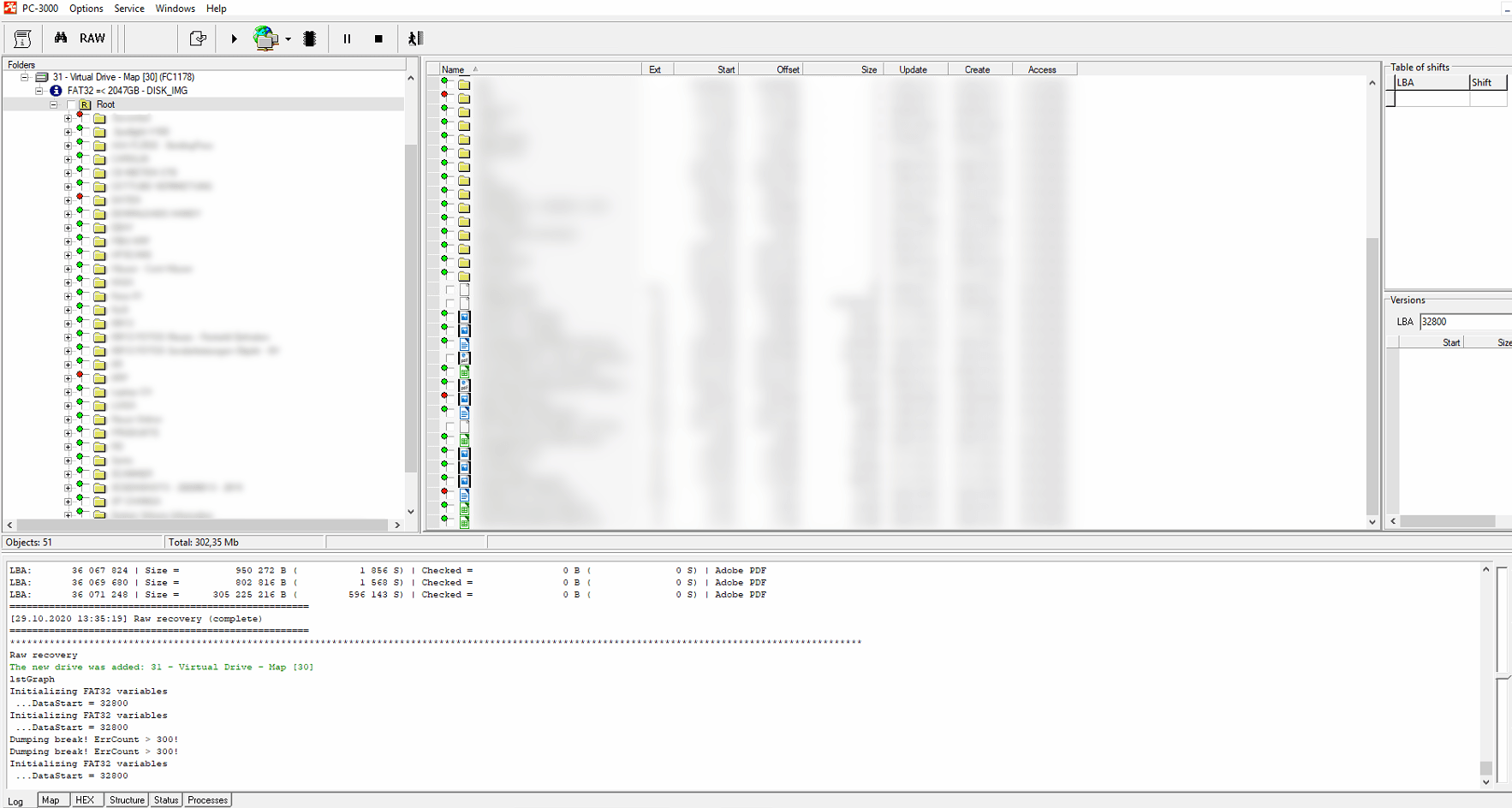Click Start header in Versions panel
1512x808 pixels.
tap(1432, 342)
